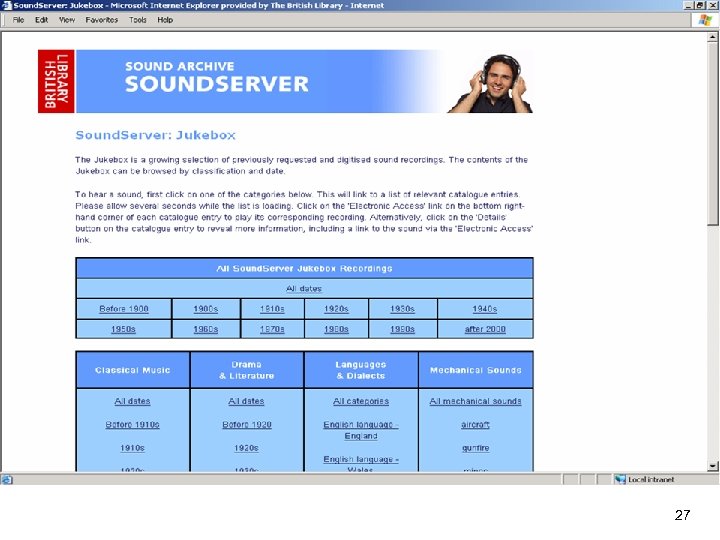Open the Favorites menu

pyautogui.click(x=101, y=20)
